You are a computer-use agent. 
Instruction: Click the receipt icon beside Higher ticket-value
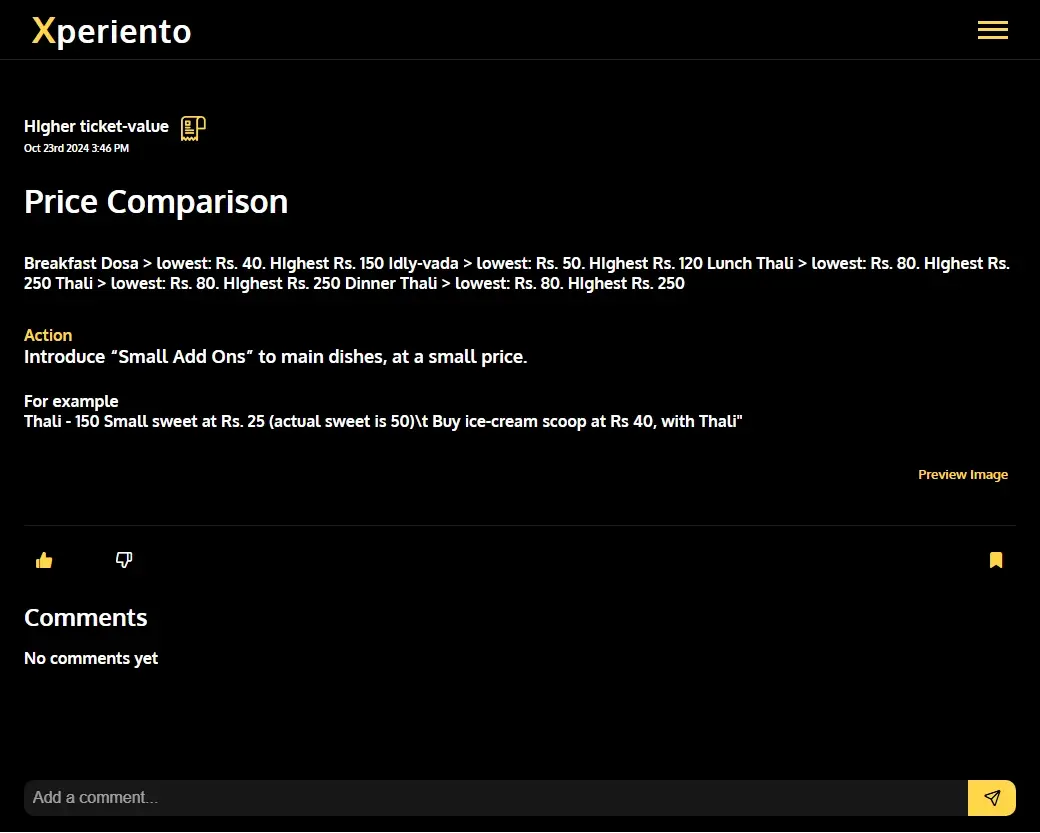tap(193, 128)
